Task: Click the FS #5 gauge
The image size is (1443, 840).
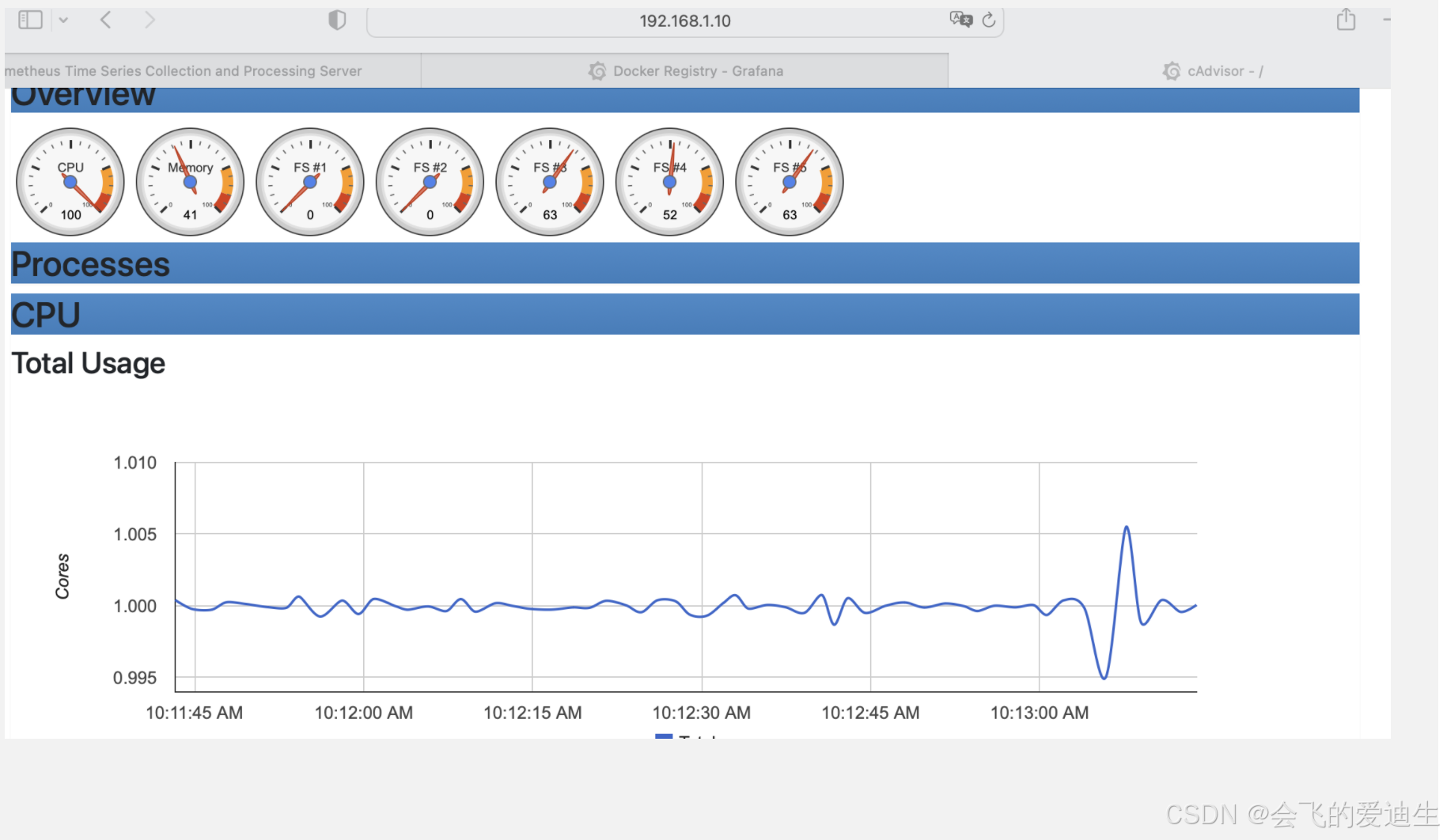Action: coord(790,182)
